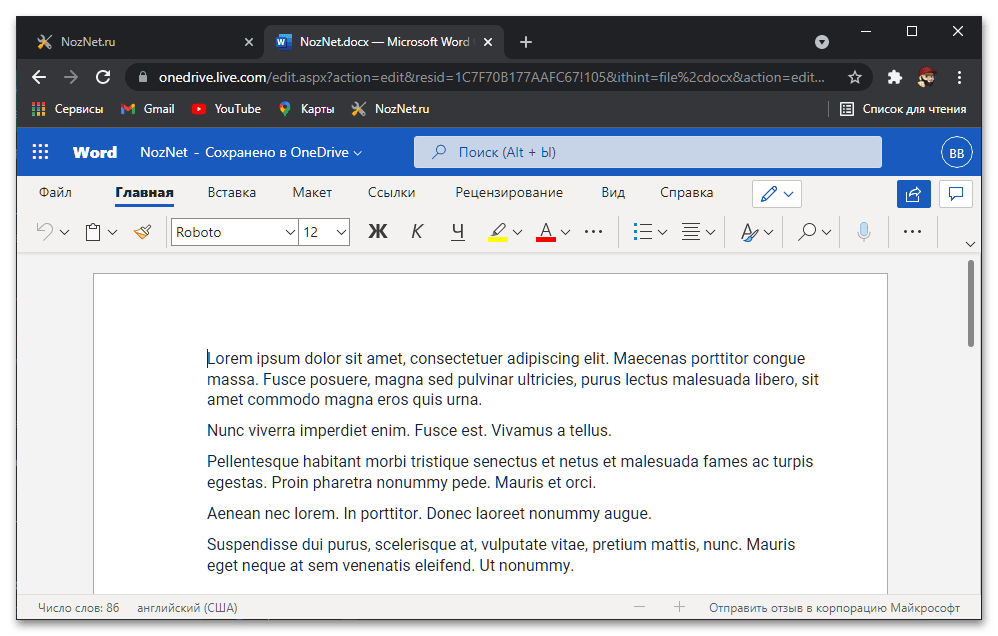This screenshot has width=998, height=636.
Task: Click the document vertical scrollbar
Action: coord(971,304)
